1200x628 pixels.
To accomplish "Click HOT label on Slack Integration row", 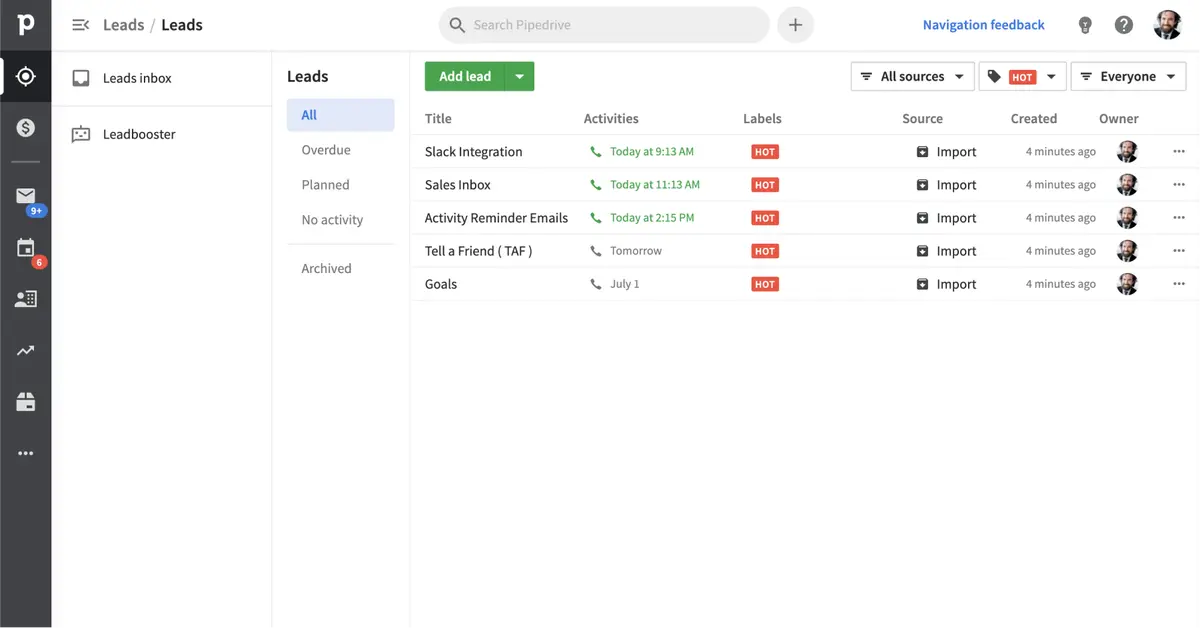I will [x=765, y=152].
